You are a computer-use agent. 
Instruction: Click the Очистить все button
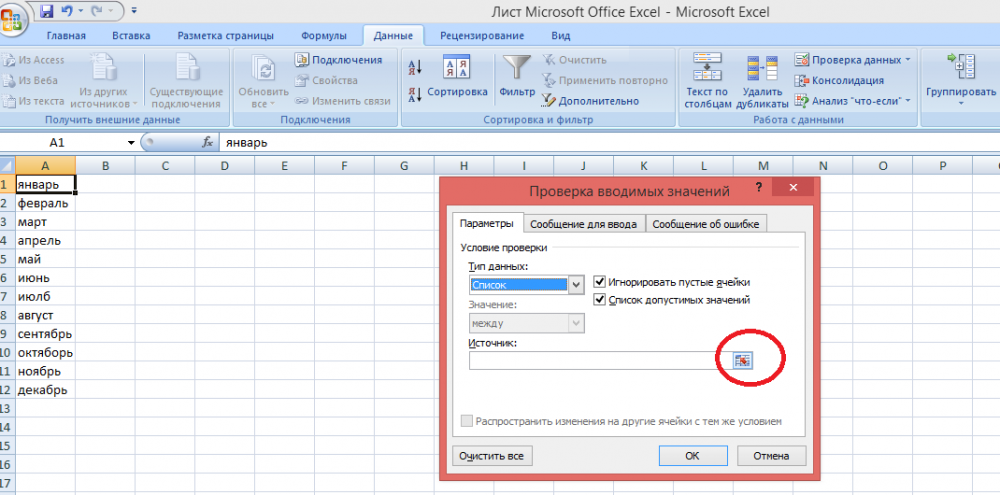[491, 455]
